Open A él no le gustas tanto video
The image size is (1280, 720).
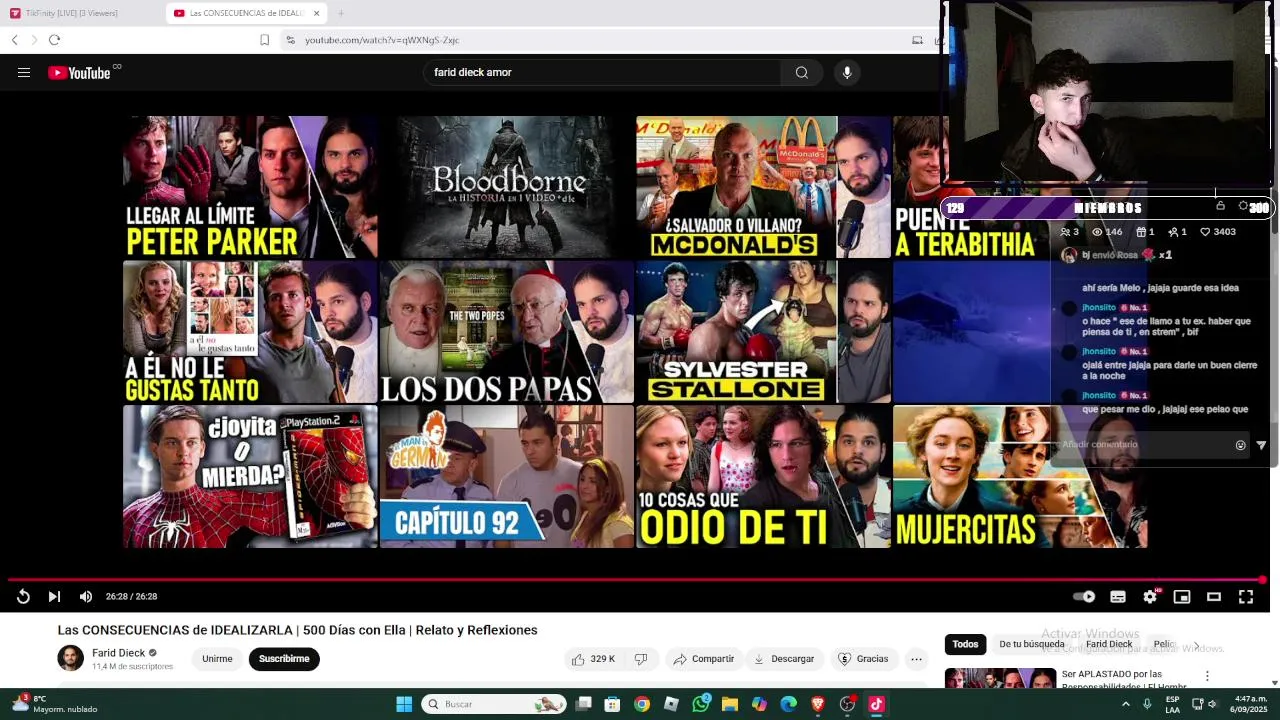coord(250,332)
